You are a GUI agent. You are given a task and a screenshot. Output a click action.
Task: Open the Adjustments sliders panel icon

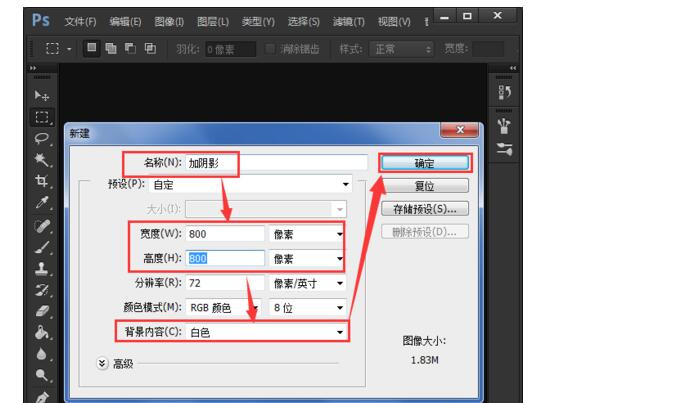coord(504,149)
